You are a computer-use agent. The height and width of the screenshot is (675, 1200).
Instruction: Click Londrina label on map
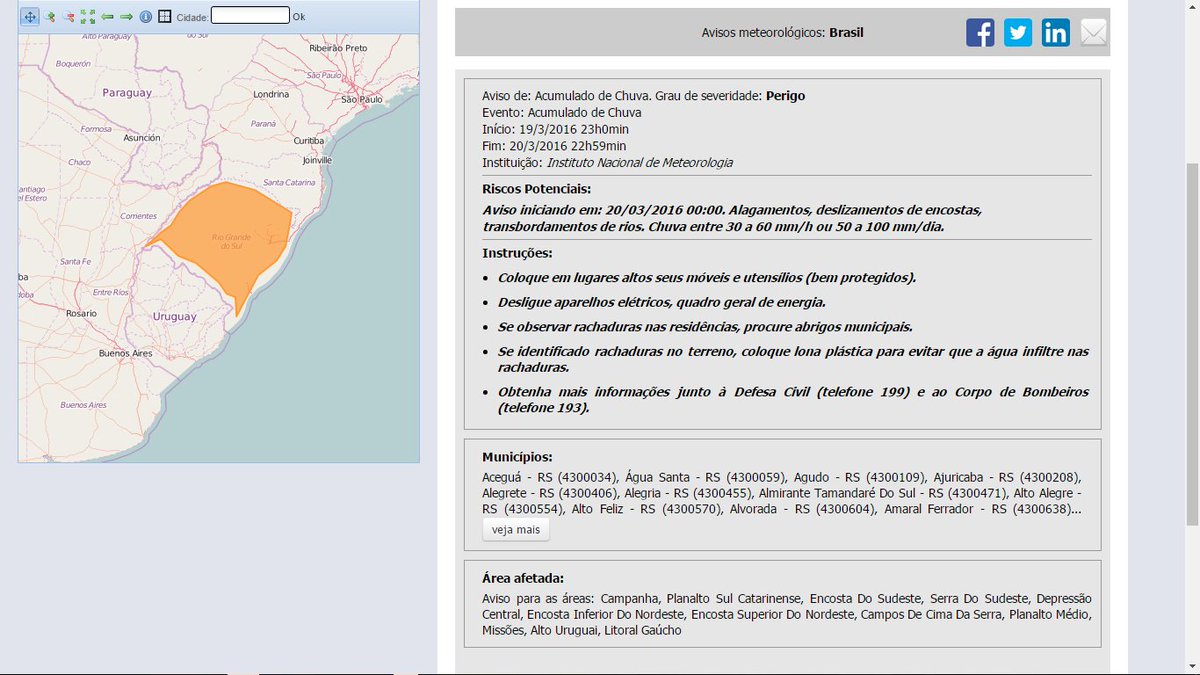271,94
